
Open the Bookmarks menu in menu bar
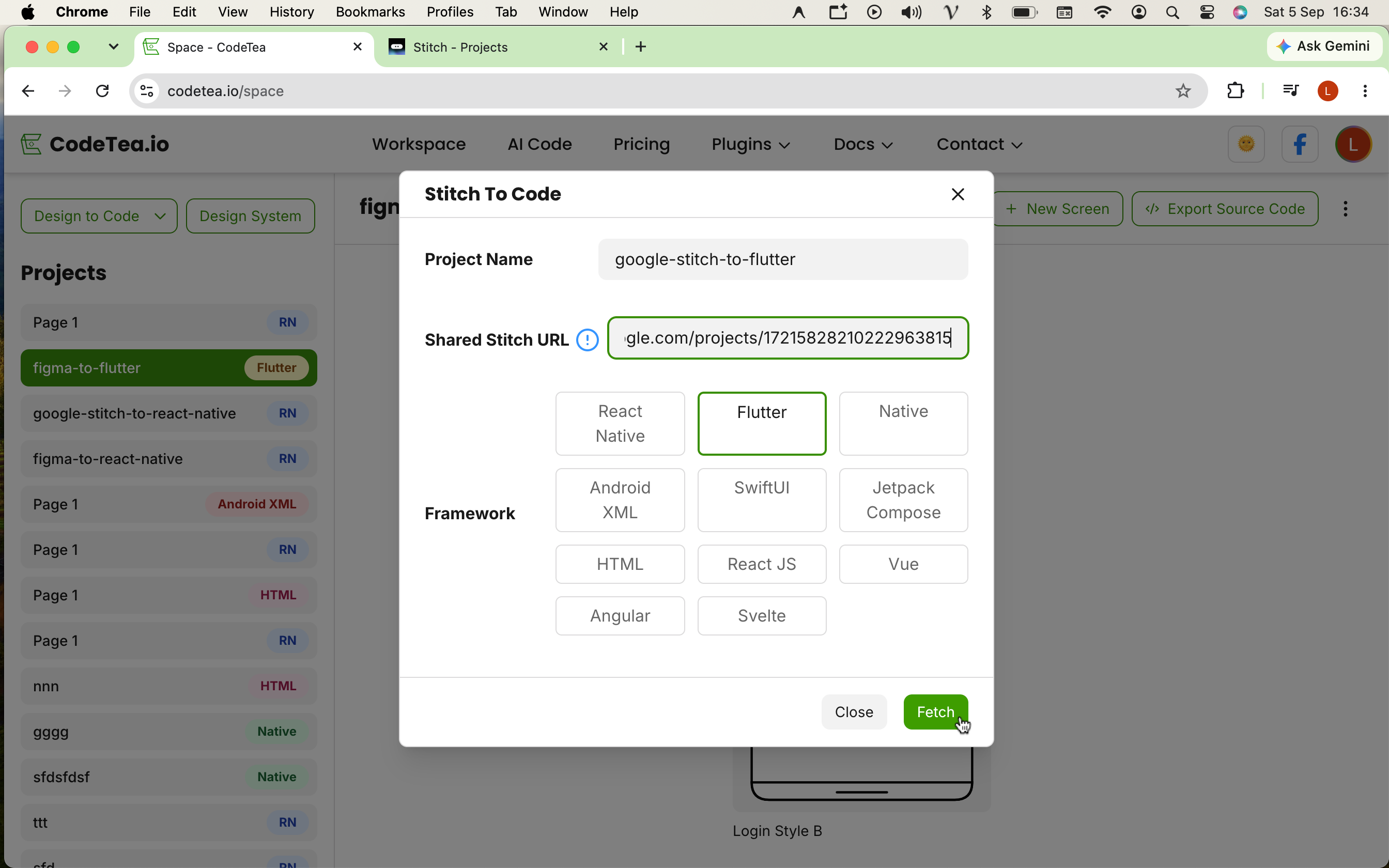point(370,12)
